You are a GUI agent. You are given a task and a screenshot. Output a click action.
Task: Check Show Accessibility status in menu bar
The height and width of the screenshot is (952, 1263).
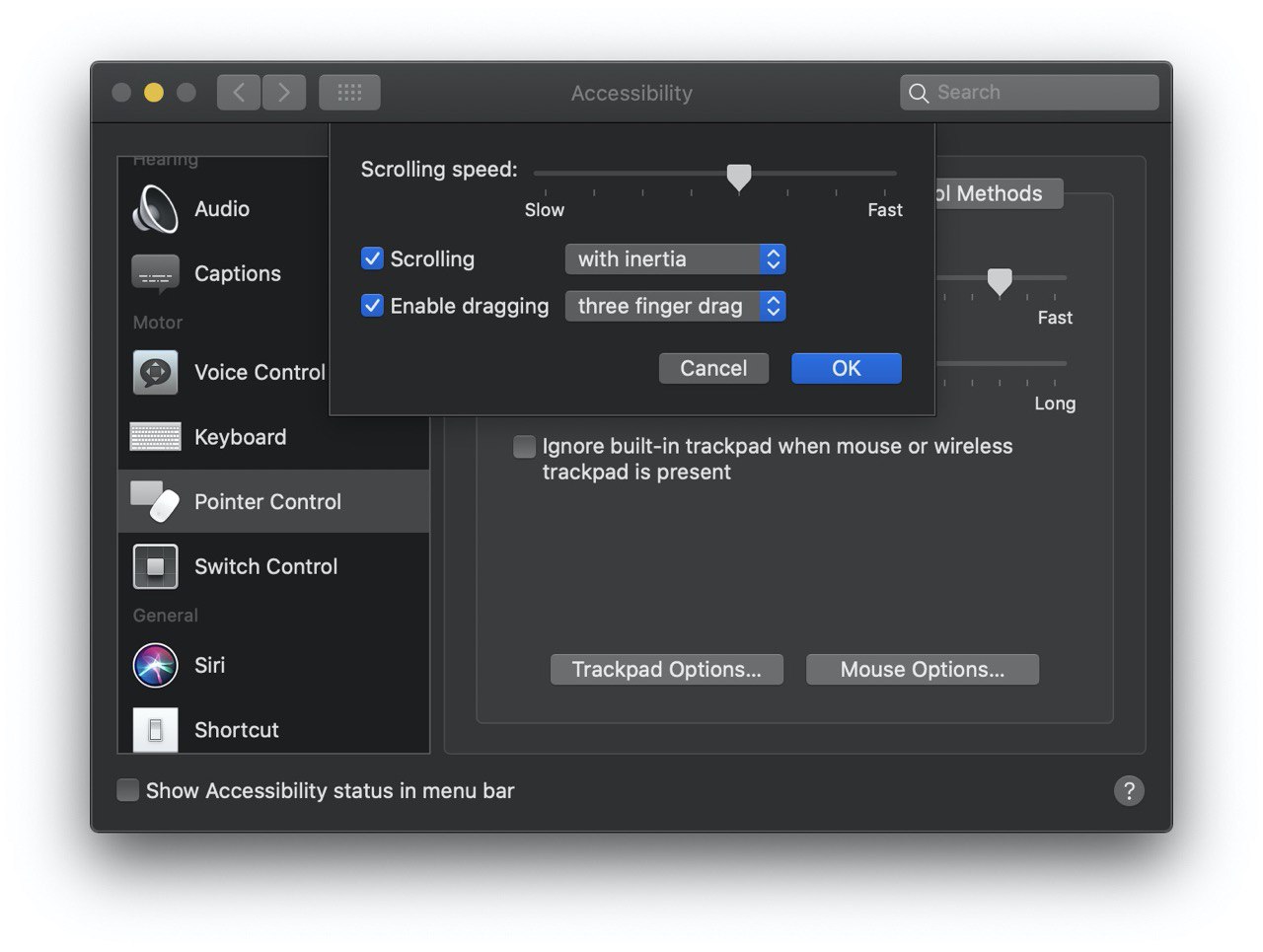pyautogui.click(x=127, y=790)
